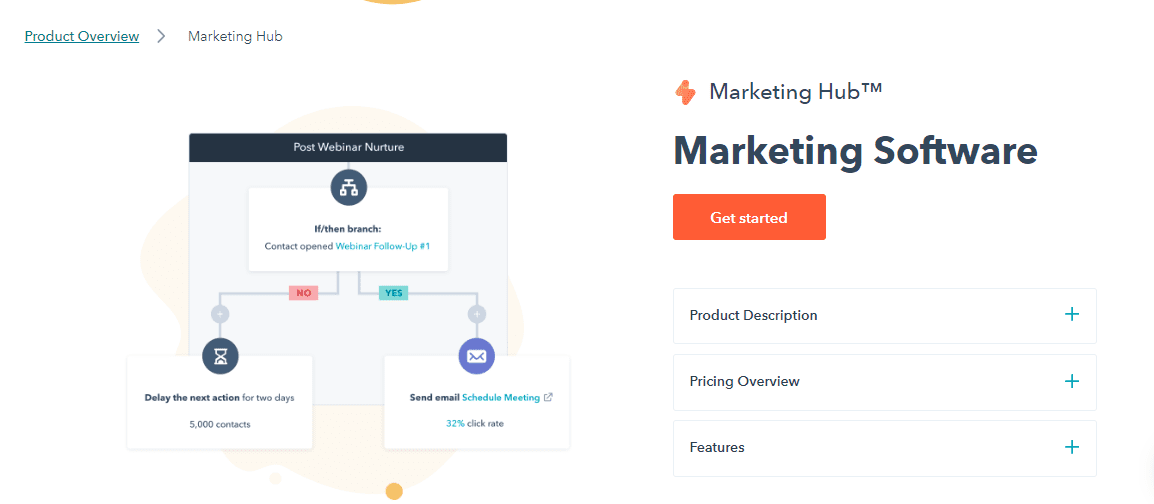Expand the Product Description section
This screenshot has height=504, width=1154.
[885, 316]
